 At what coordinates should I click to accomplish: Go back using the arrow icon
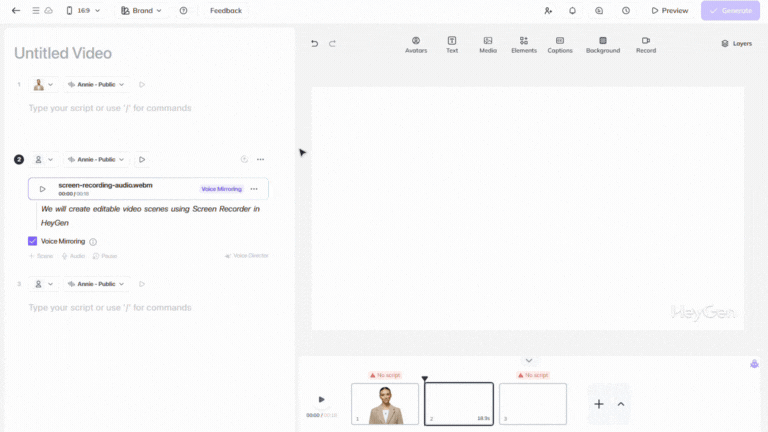click(x=16, y=10)
